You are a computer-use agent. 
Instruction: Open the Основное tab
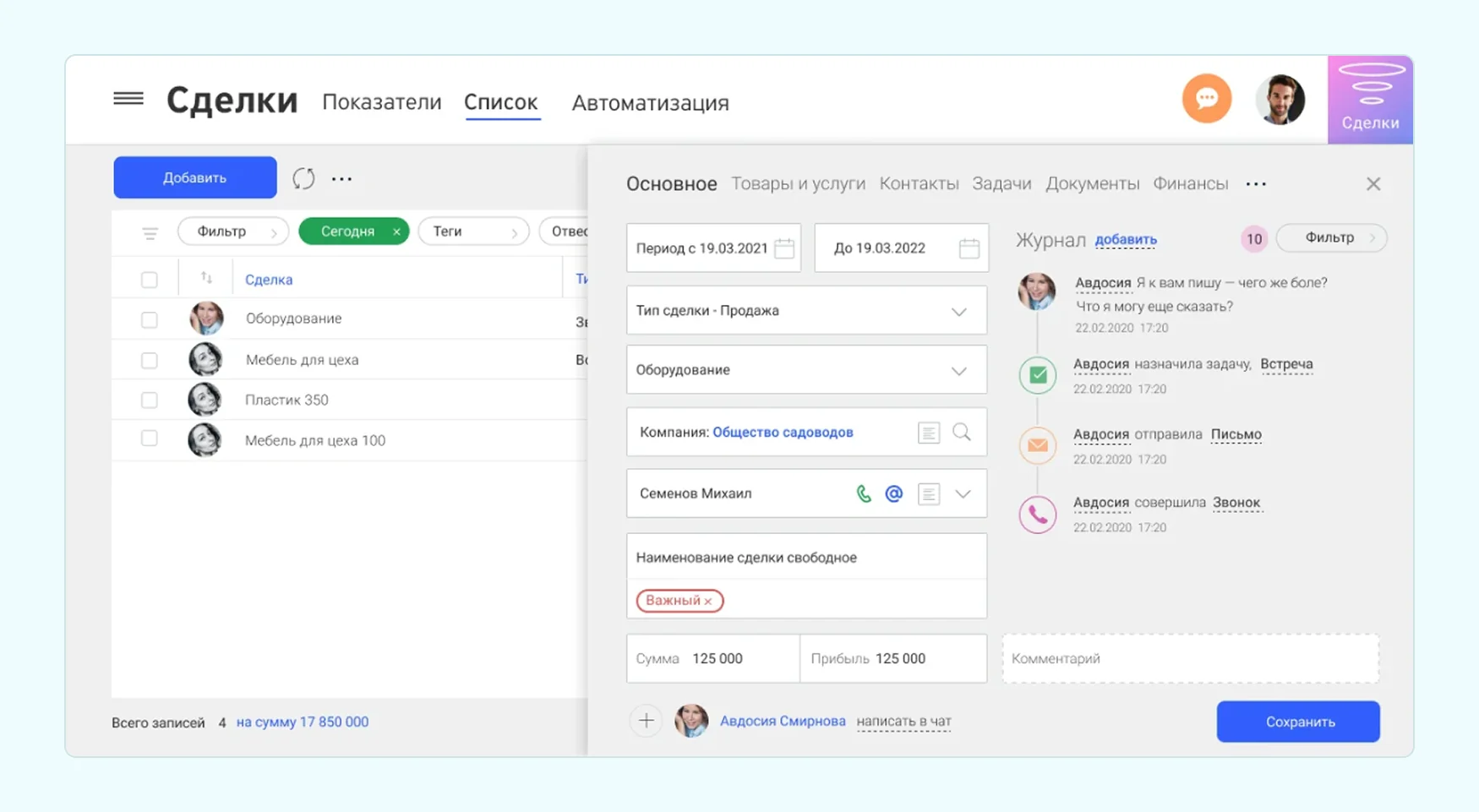point(671,183)
